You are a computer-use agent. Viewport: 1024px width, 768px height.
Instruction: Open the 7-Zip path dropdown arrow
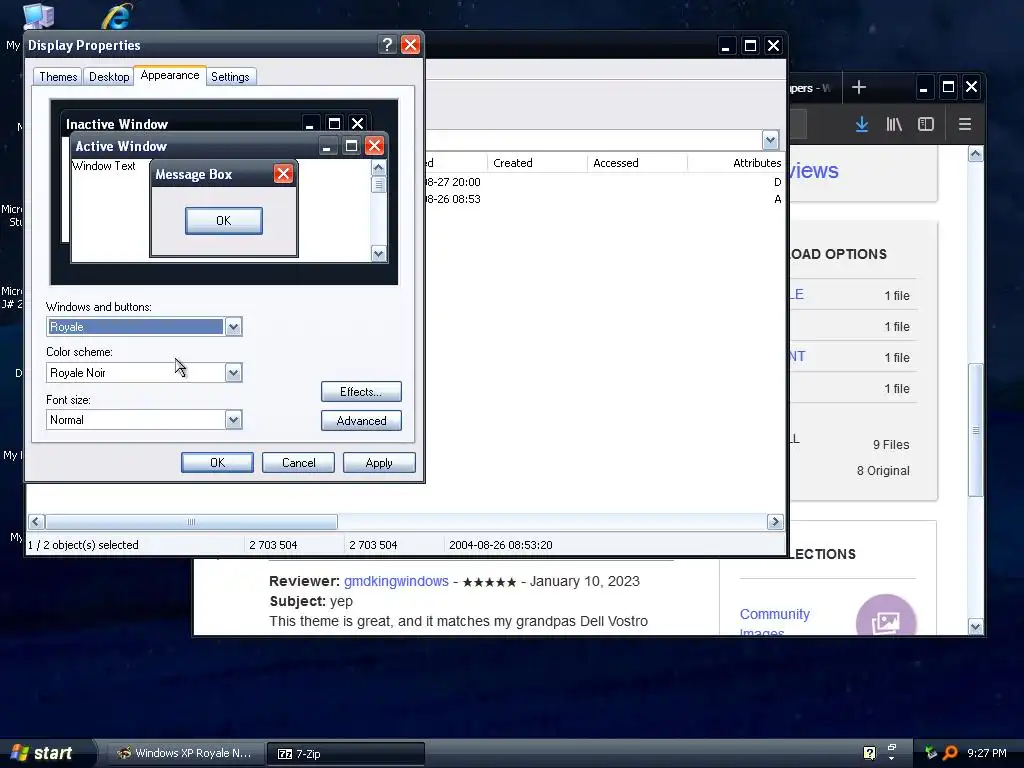[770, 140]
